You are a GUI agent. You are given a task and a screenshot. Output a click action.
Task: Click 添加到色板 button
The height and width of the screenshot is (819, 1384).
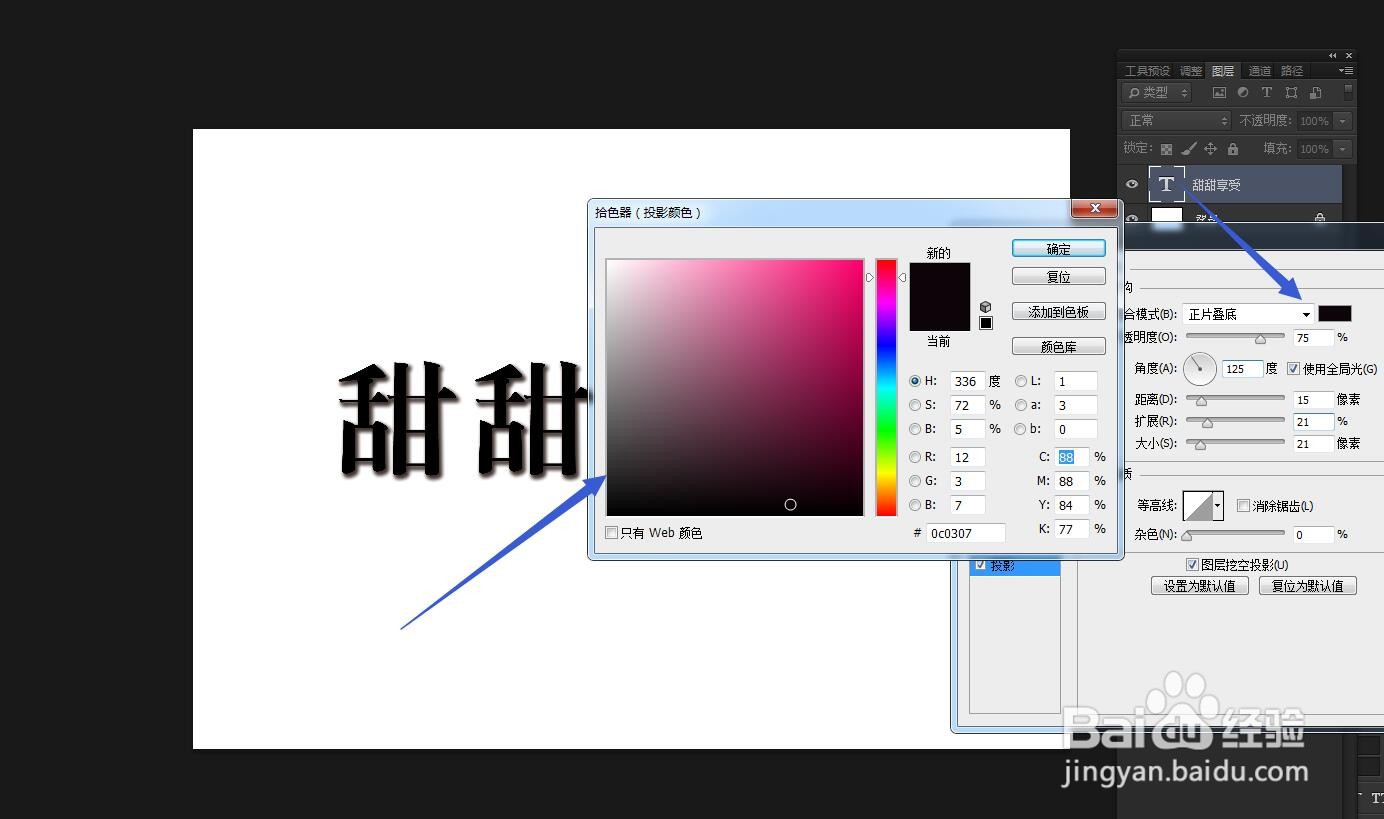point(1059,312)
